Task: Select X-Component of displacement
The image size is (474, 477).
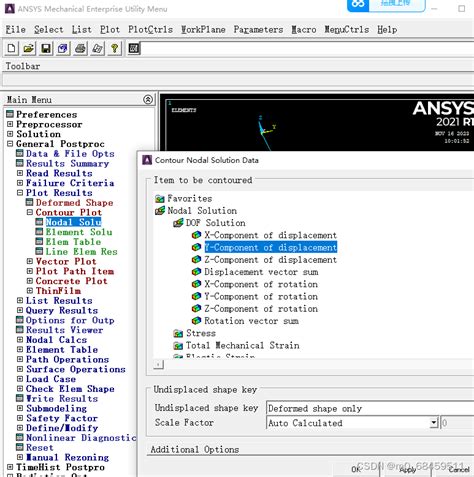Action: [270, 235]
